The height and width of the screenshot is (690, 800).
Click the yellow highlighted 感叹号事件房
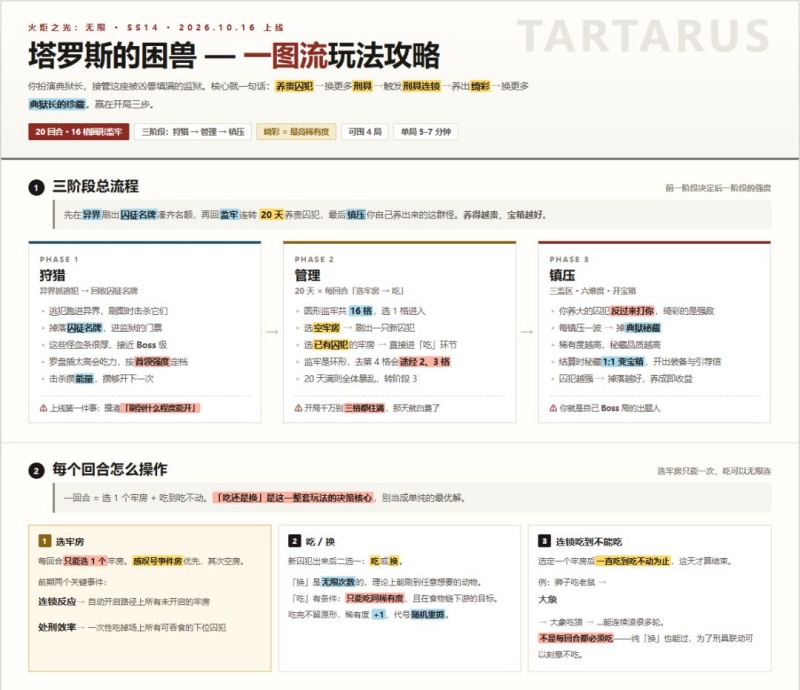click(x=157, y=561)
